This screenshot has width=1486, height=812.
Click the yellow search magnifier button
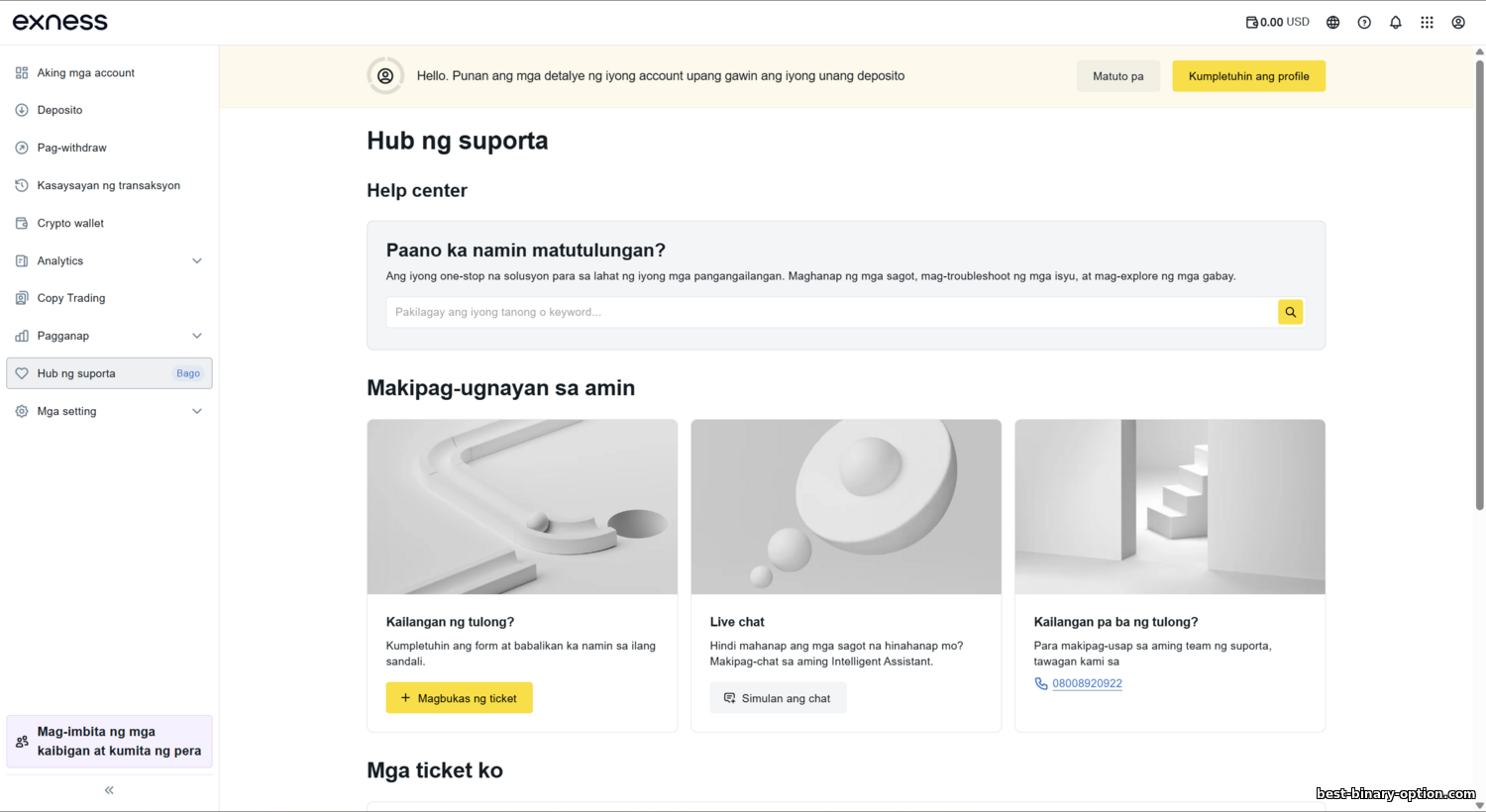1290,312
